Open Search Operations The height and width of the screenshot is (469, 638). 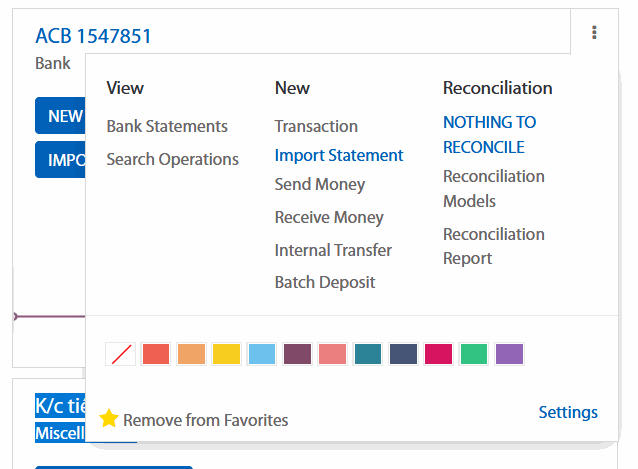click(x=172, y=159)
